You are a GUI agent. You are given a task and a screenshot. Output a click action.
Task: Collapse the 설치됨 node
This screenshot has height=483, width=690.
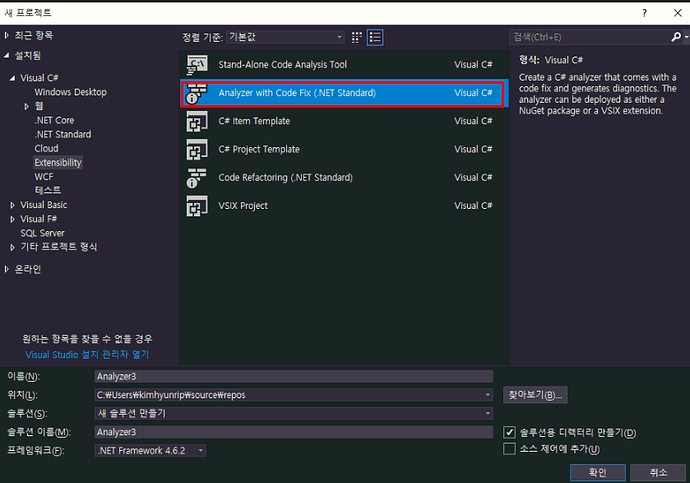pyautogui.click(x=7, y=55)
